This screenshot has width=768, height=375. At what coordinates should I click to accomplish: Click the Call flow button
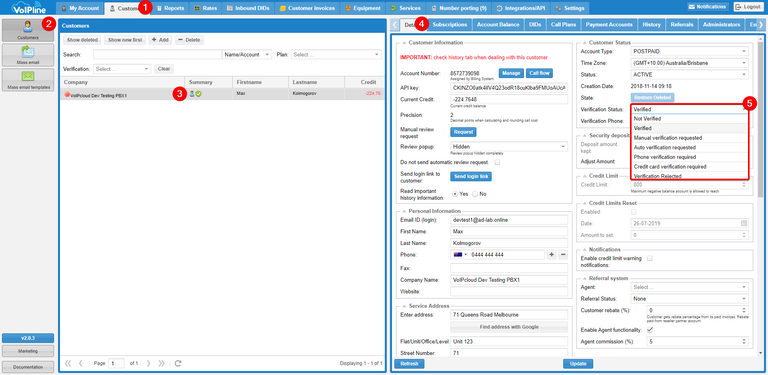(539, 73)
